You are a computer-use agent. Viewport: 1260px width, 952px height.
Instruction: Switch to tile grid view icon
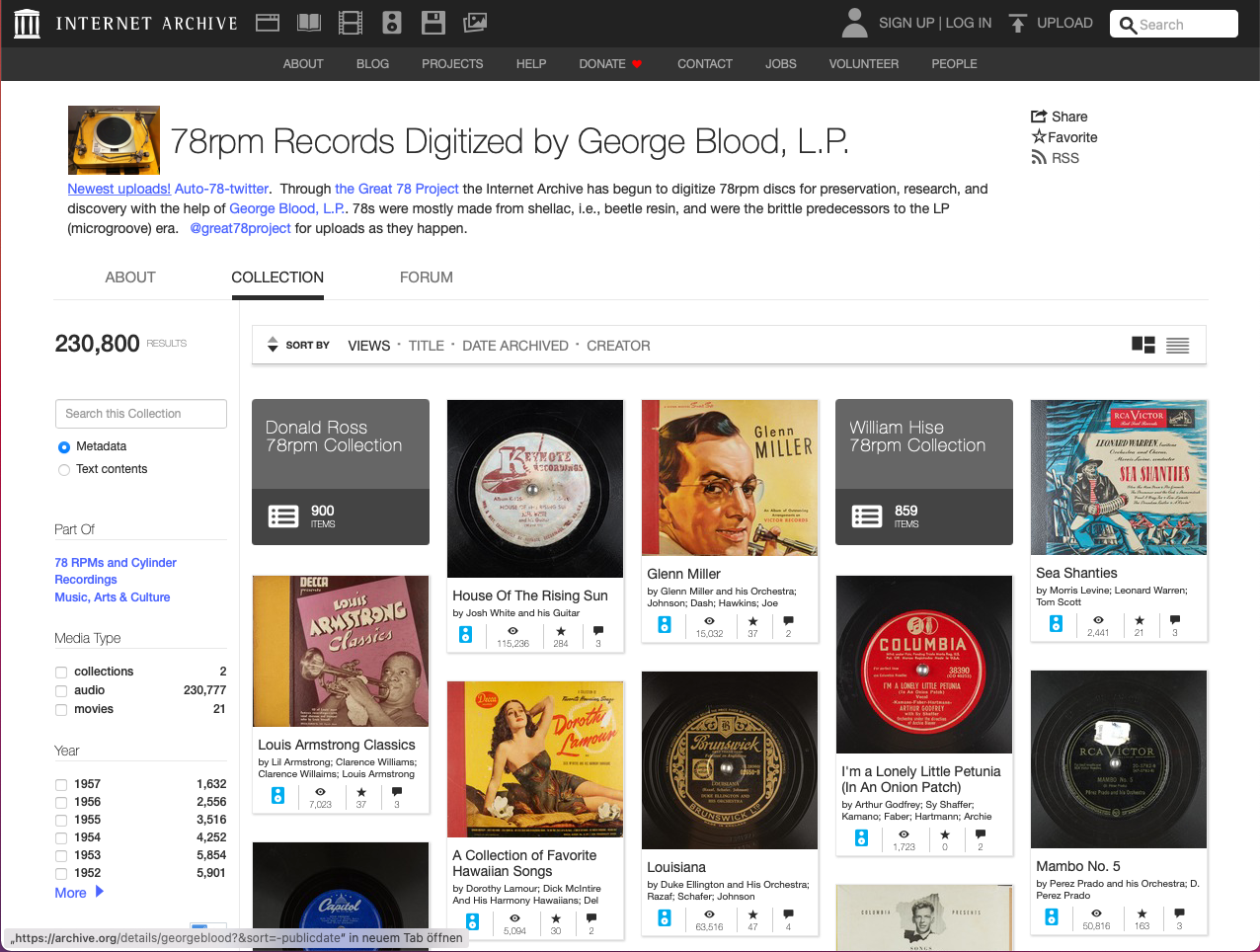tap(1142, 345)
